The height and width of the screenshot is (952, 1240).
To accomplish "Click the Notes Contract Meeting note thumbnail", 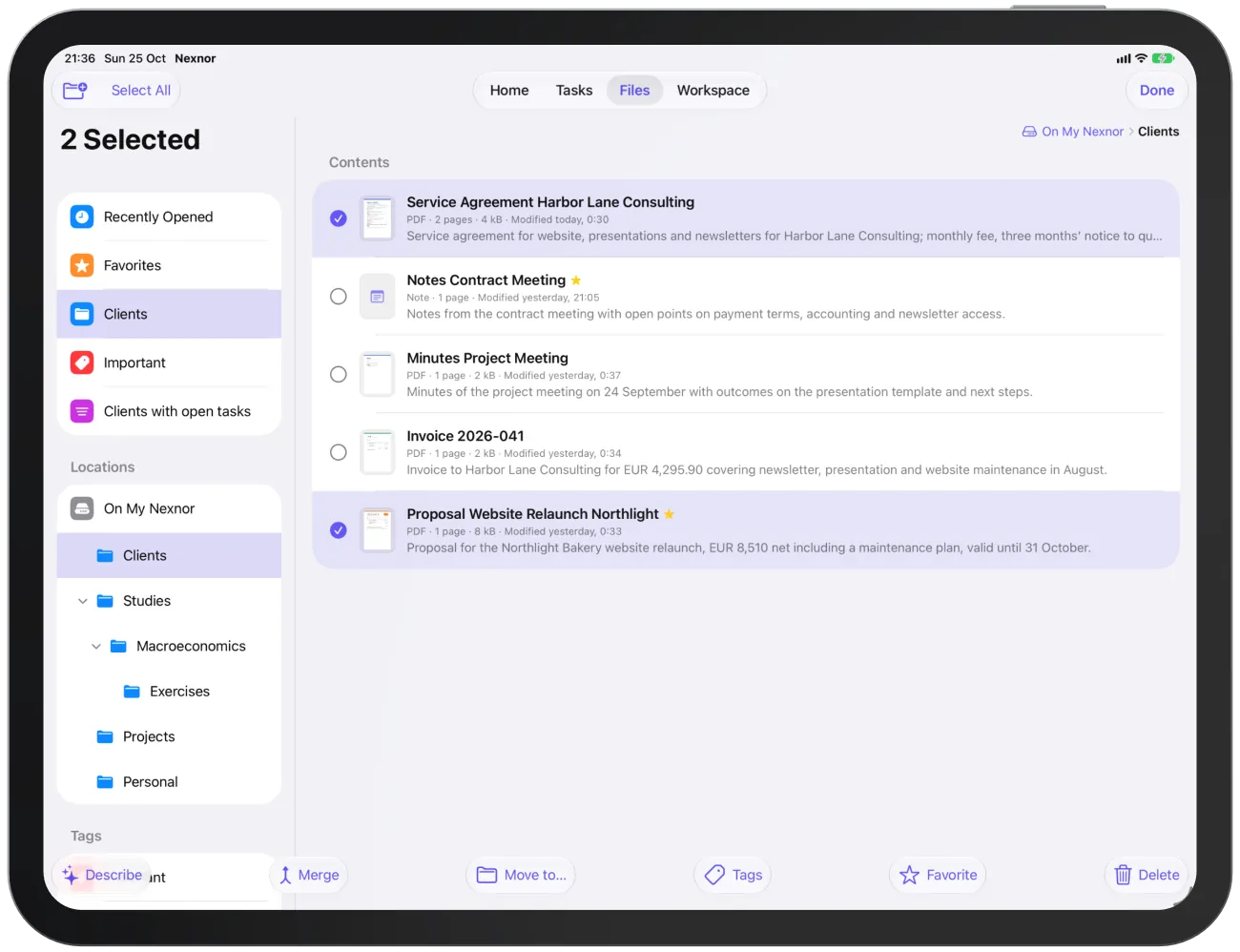I will point(377,297).
